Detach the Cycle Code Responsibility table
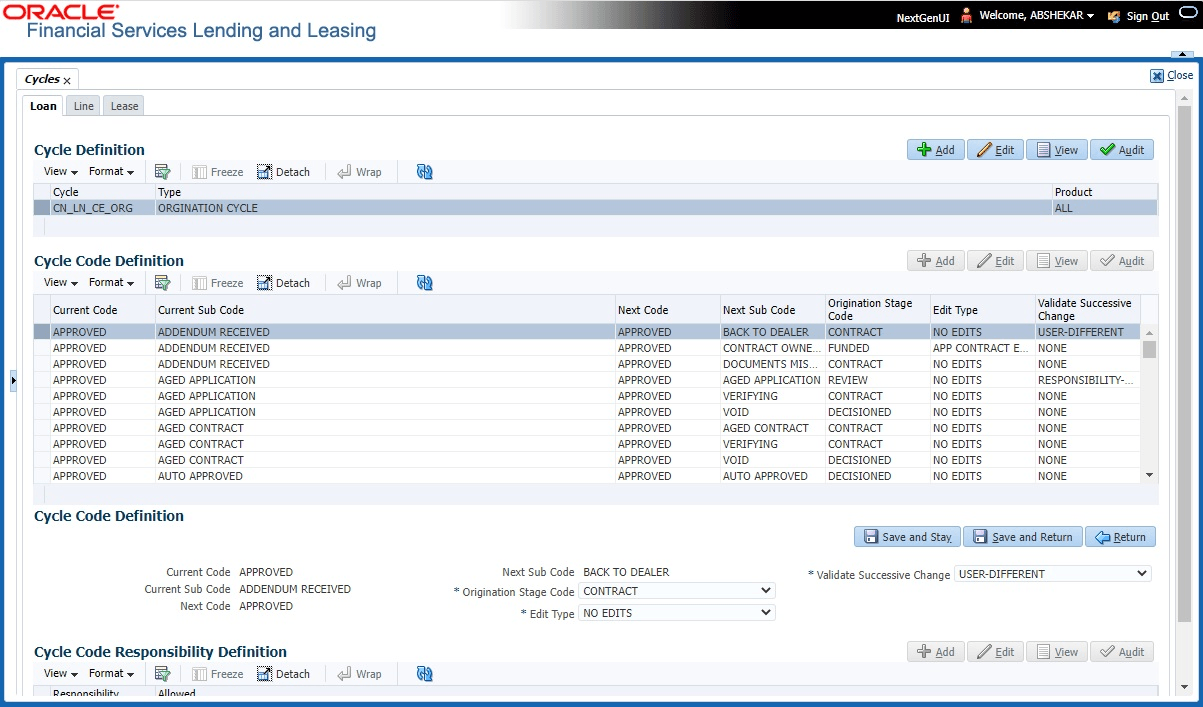The height and width of the screenshot is (707, 1203). [283, 674]
